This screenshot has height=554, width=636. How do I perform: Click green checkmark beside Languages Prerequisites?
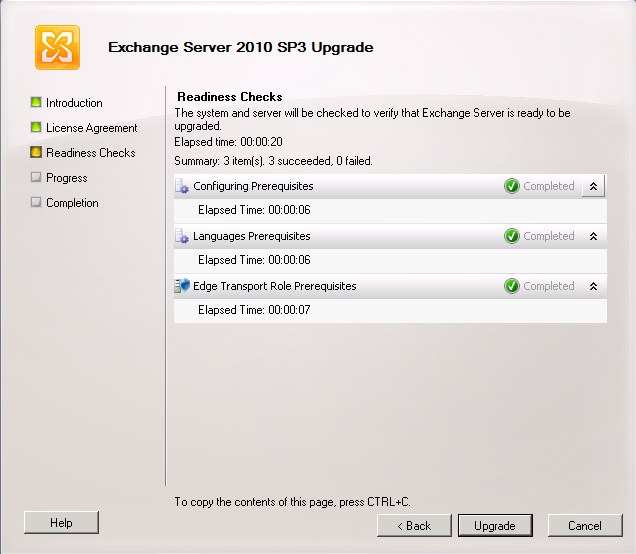click(511, 236)
